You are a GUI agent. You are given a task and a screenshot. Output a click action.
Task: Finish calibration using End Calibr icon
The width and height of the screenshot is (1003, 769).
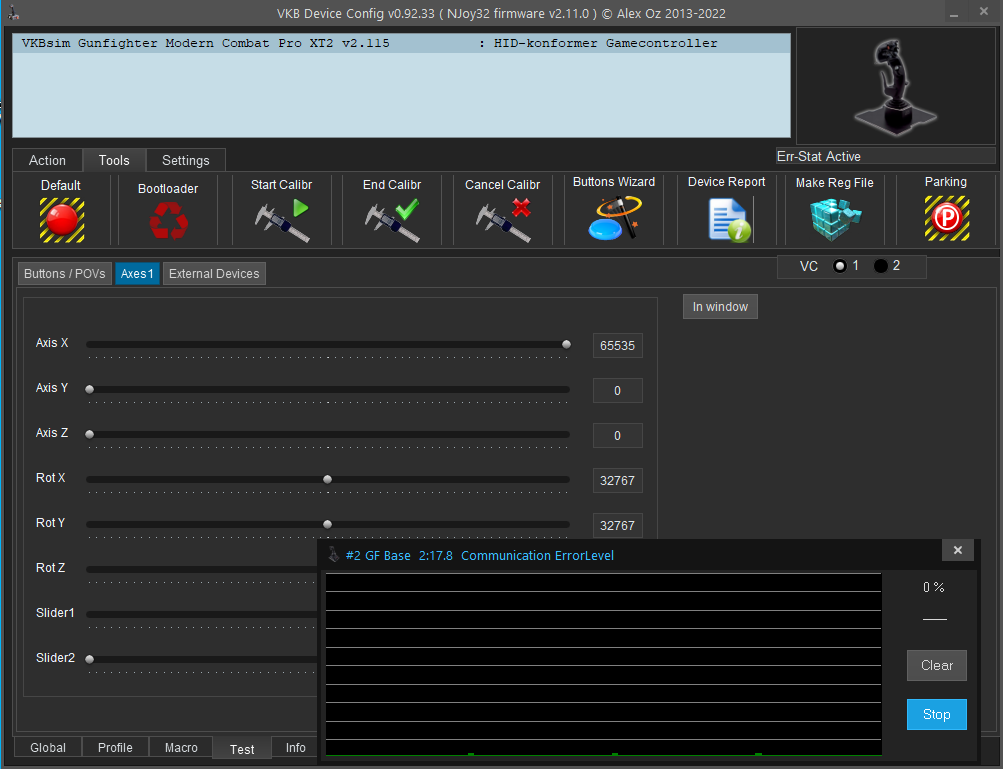coord(392,220)
